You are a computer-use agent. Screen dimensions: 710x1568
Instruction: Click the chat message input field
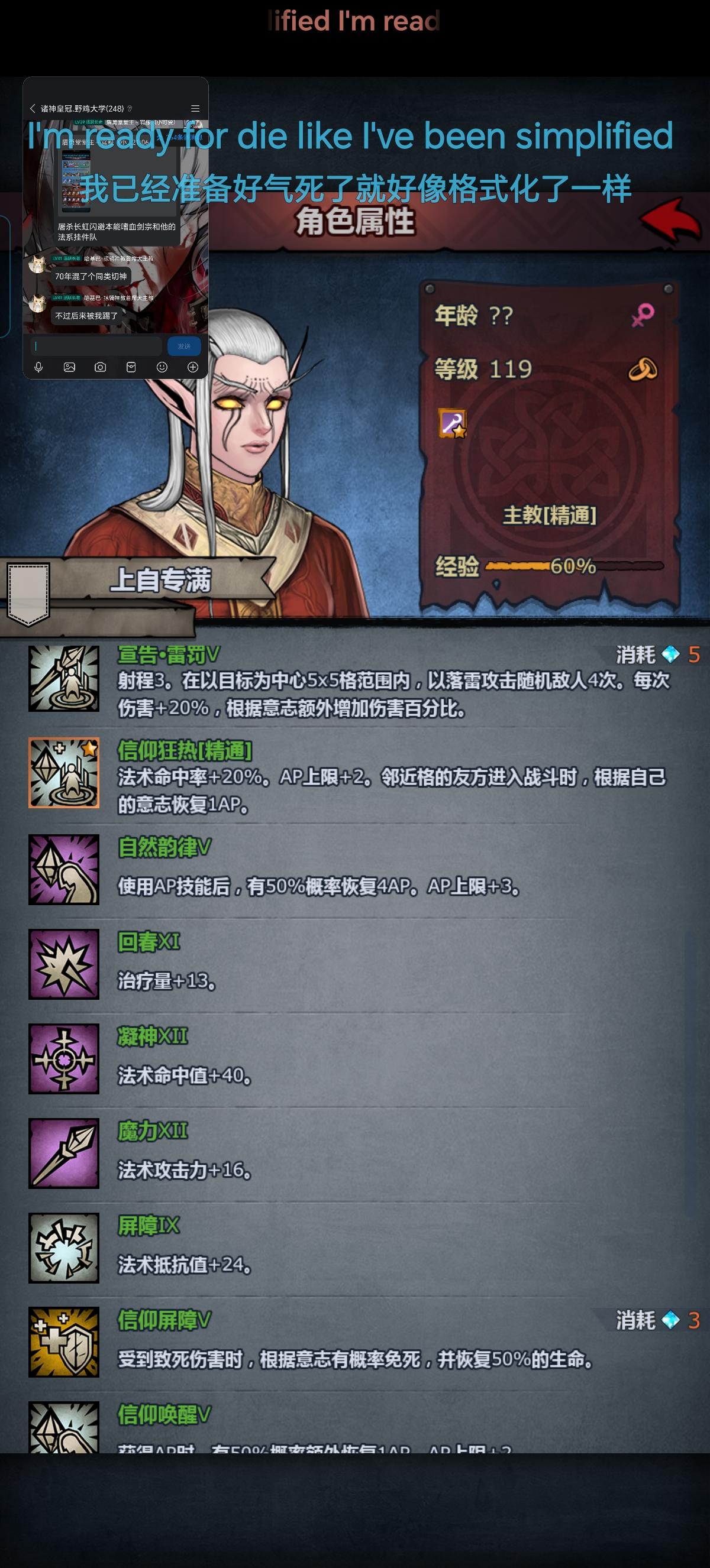click(96, 346)
